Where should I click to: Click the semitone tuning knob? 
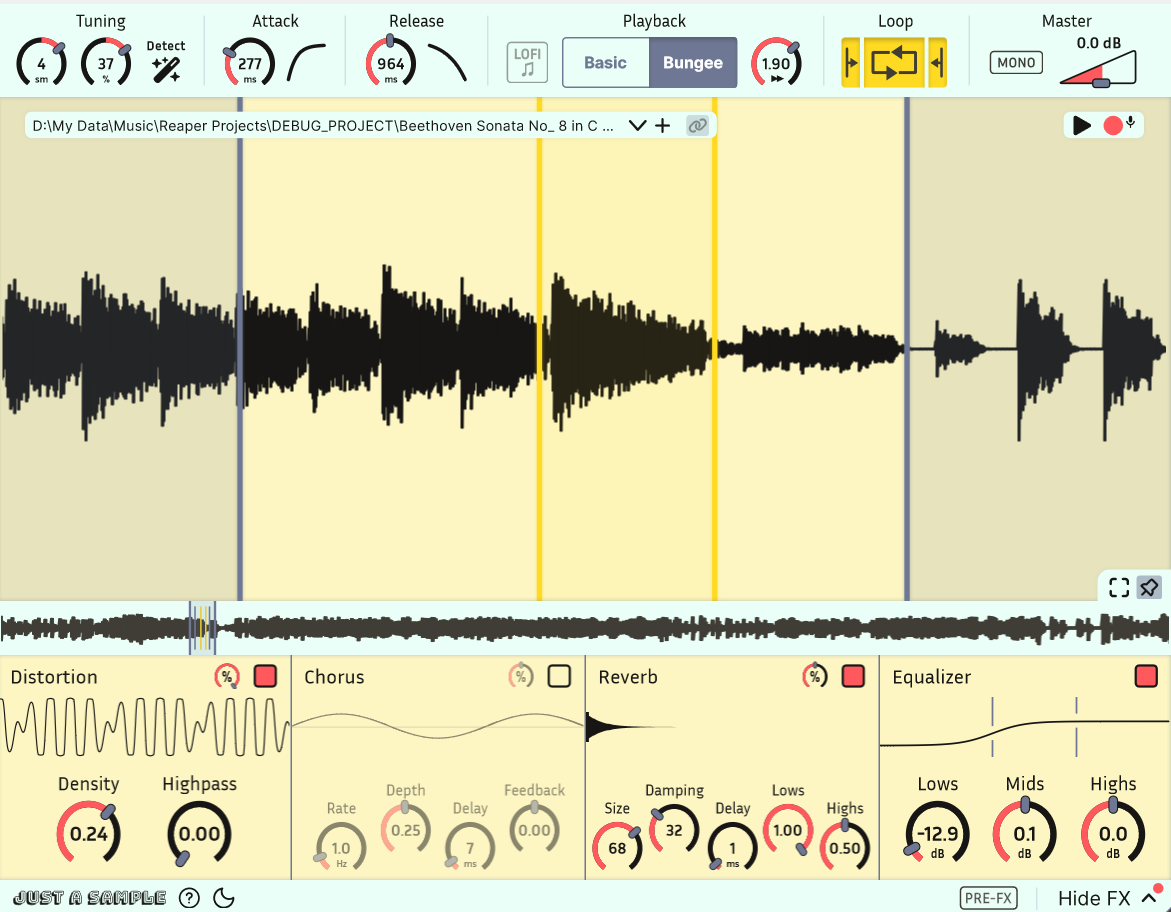(x=41, y=63)
